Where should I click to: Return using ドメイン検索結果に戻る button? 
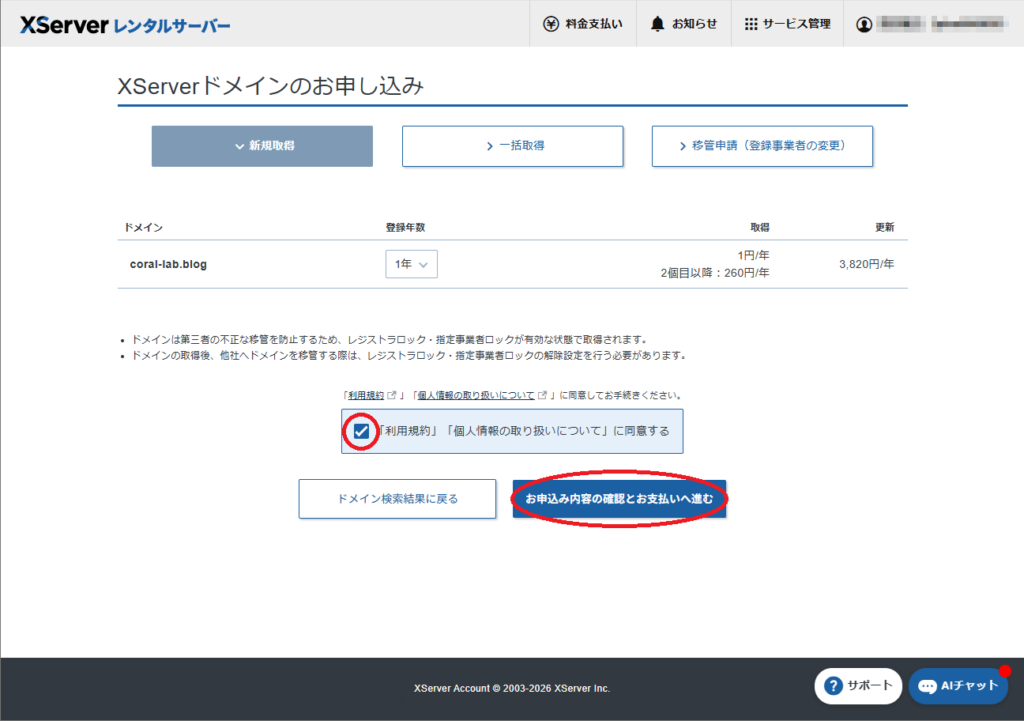[x=397, y=498]
